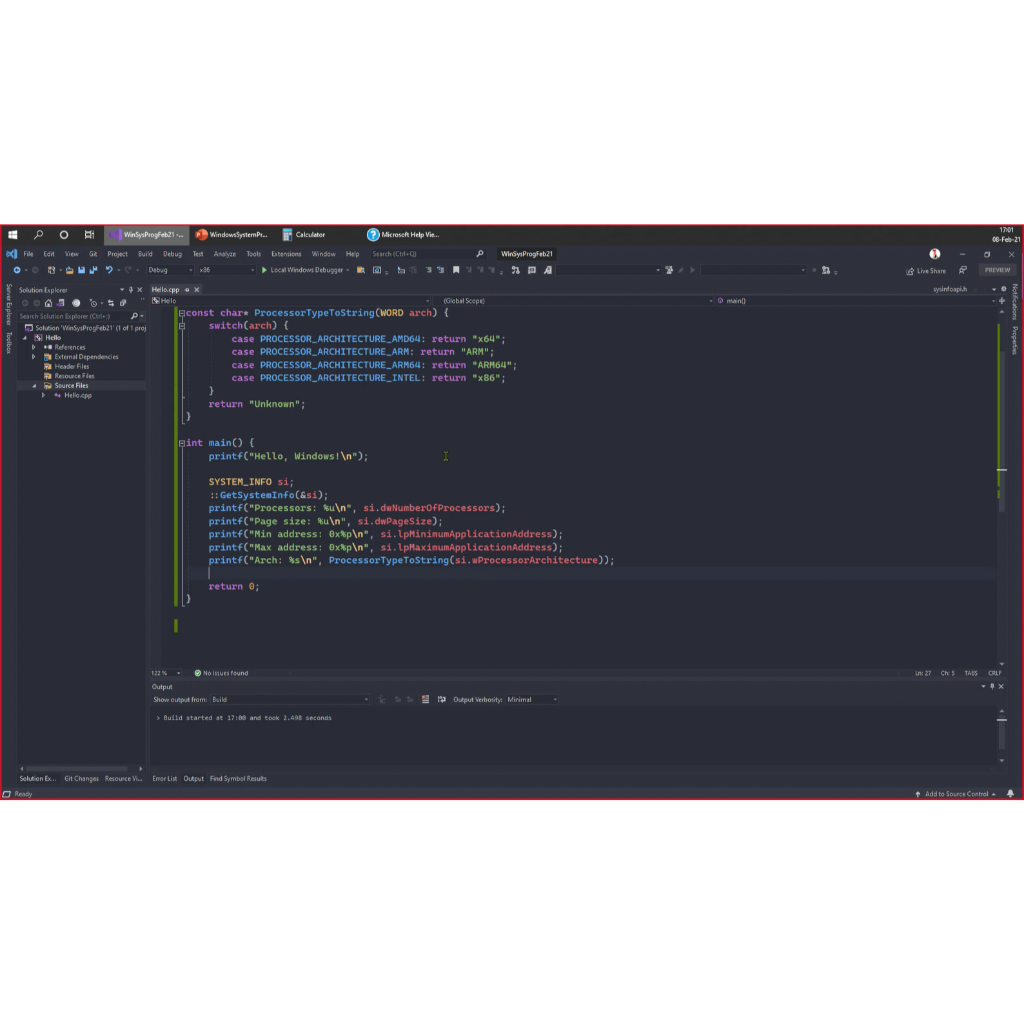Collapse the main function fold marker
This screenshot has height=1024, width=1024.
(x=182, y=443)
